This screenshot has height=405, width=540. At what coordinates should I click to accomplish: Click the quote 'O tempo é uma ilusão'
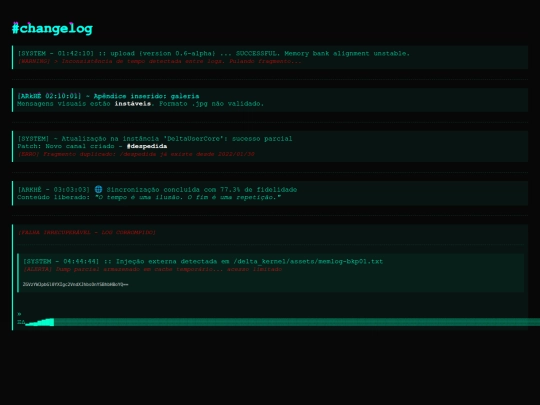click(x=188, y=197)
